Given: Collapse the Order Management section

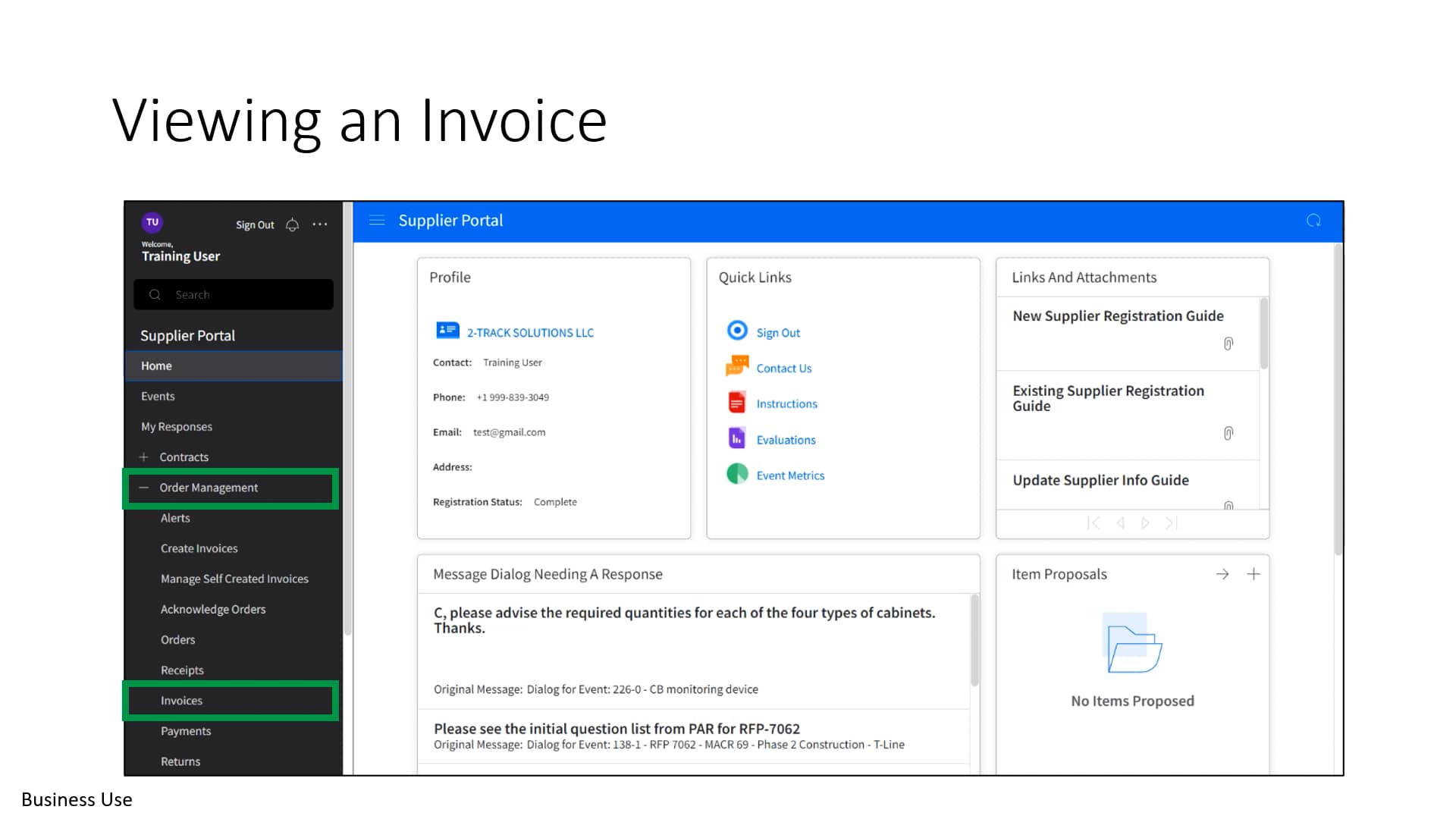Looking at the screenshot, I should click(x=144, y=488).
